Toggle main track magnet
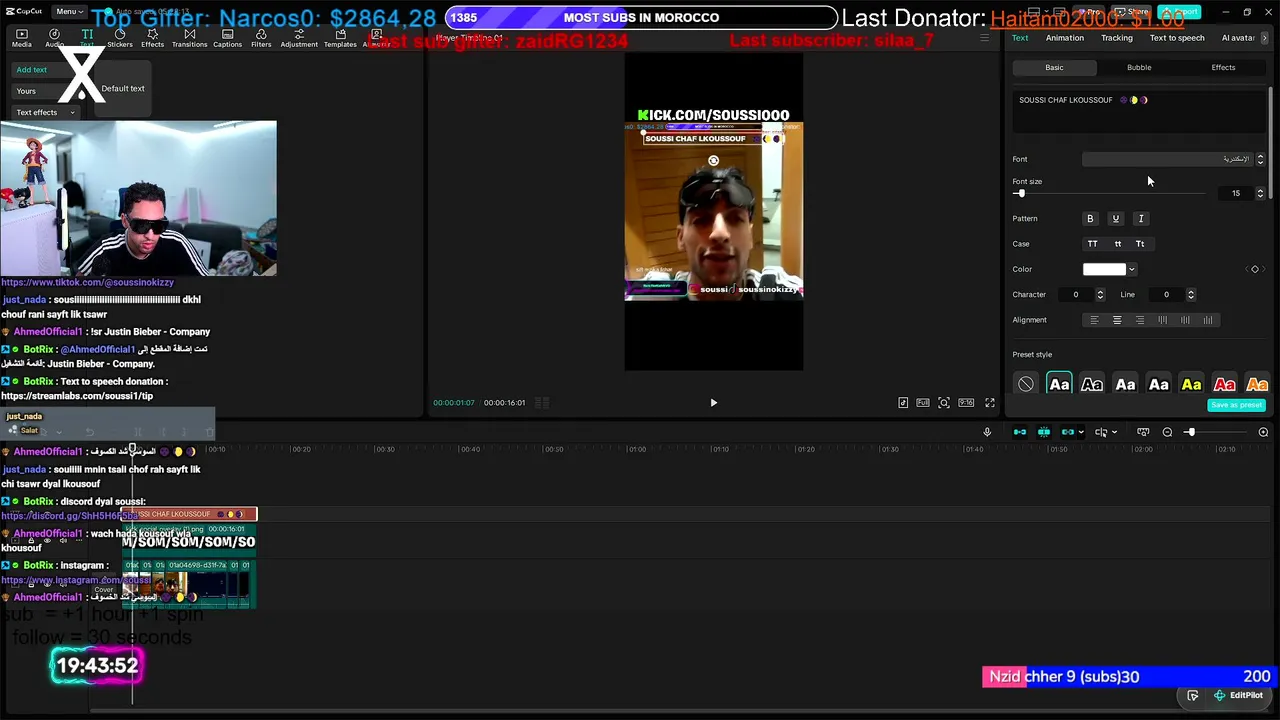 [1020, 432]
